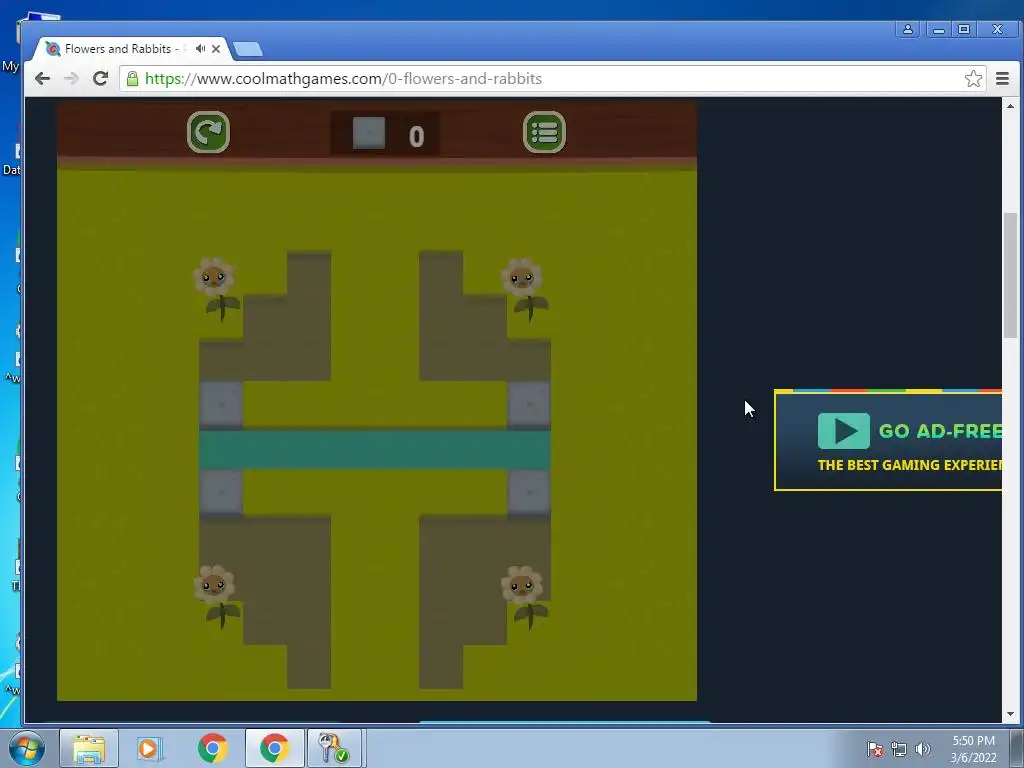Open Action Center flag in system tray
1024x768 pixels.
pos(874,749)
